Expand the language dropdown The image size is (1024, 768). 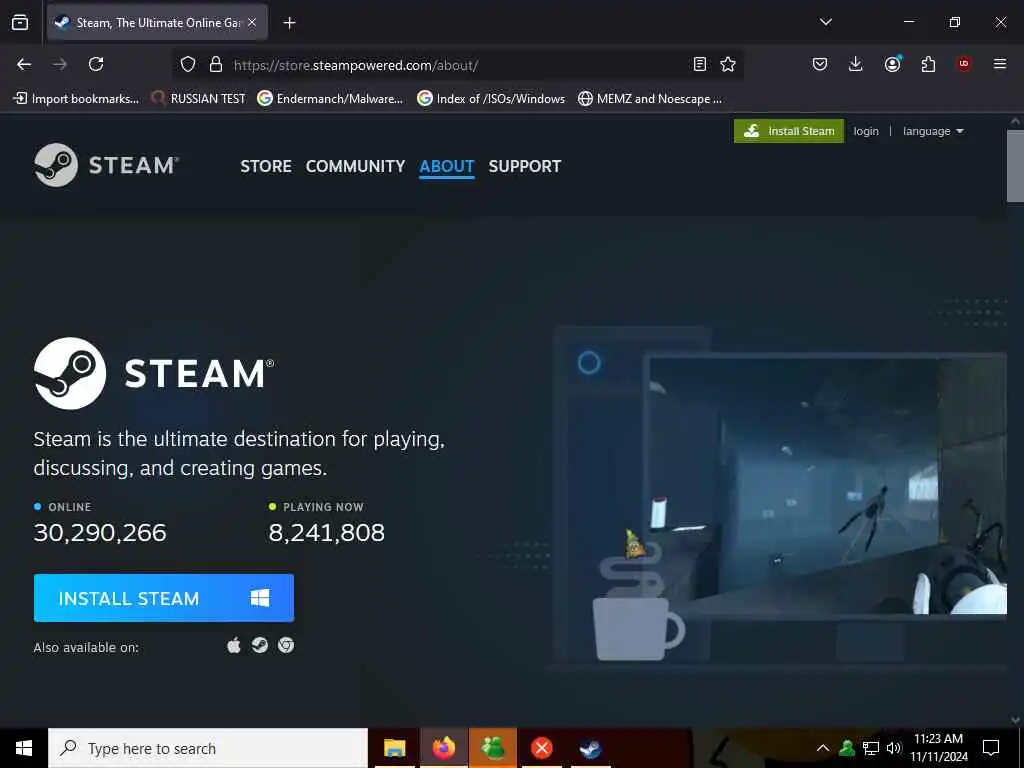933,131
